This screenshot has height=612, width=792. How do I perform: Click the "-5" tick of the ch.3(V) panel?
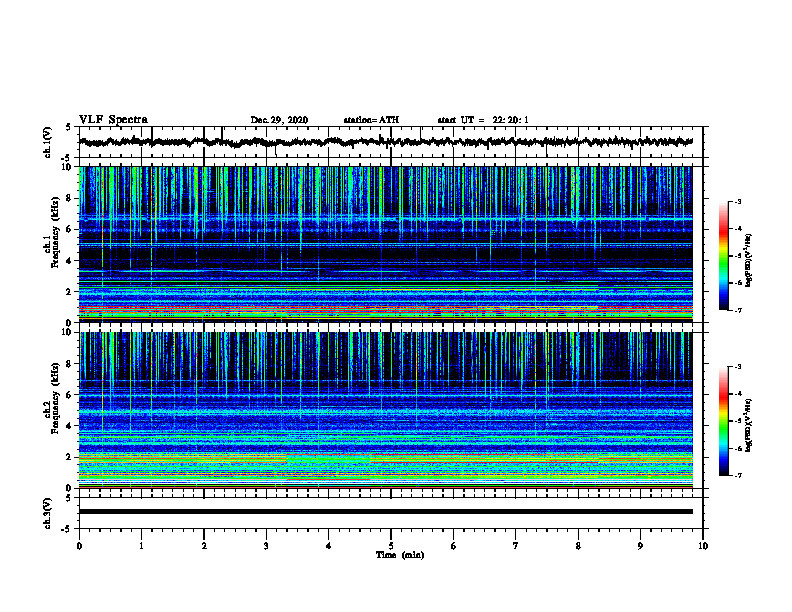coord(66,528)
